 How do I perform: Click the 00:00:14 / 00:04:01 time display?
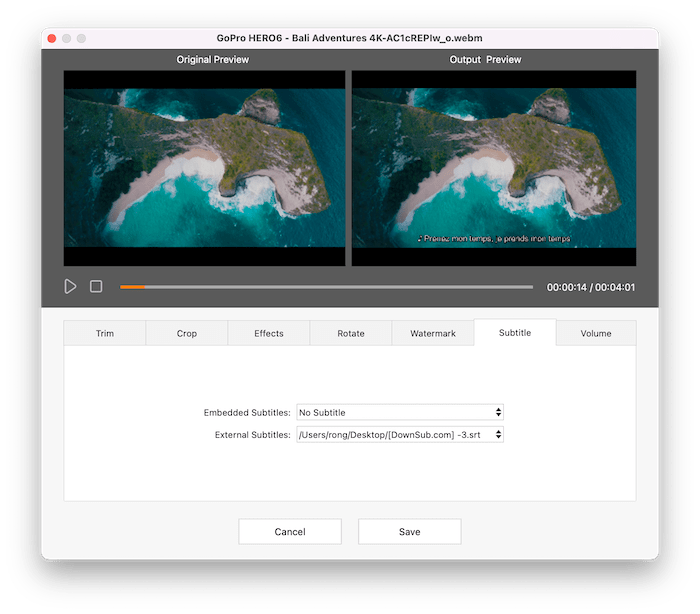click(590, 287)
